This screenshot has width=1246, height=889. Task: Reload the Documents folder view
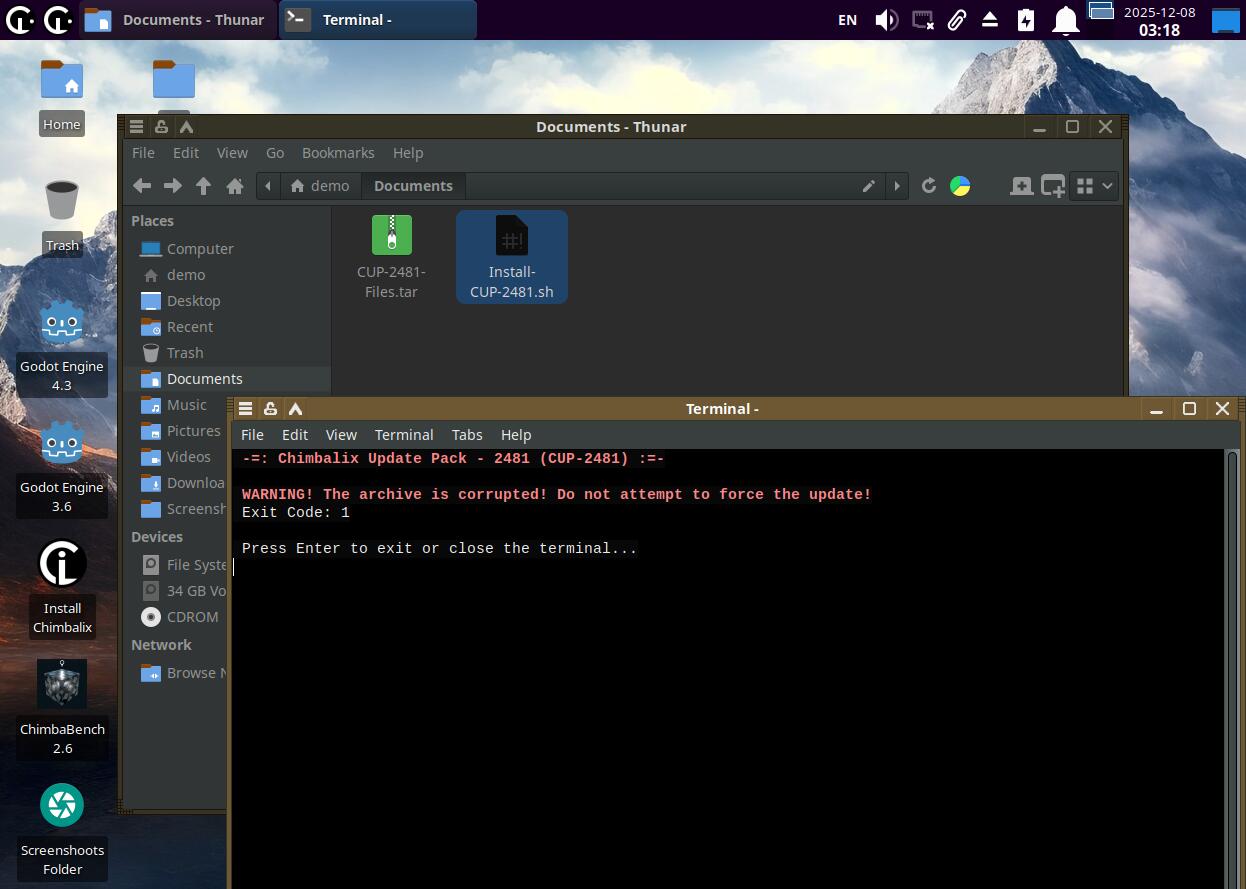click(x=929, y=186)
